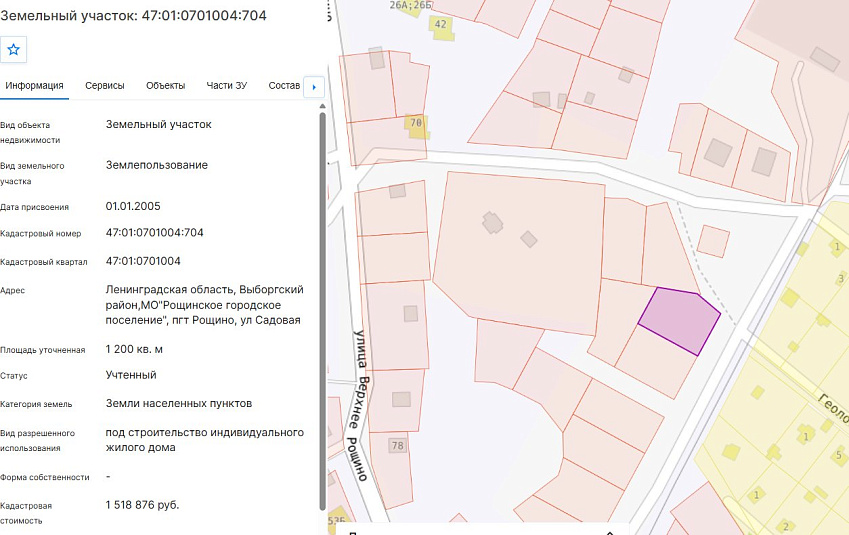Open the Объекты tab
The width and height of the screenshot is (849, 535).
(x=165, y=86)
